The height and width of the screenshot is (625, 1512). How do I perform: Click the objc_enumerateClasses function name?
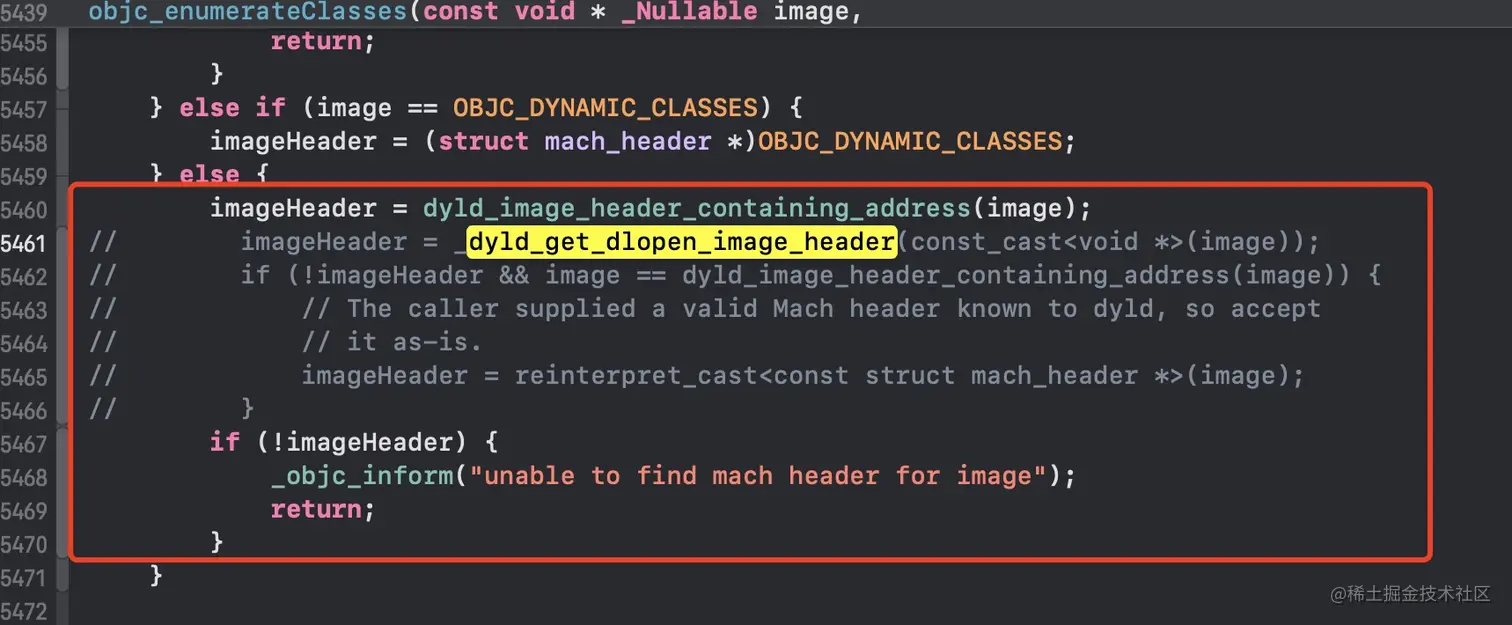246,12
